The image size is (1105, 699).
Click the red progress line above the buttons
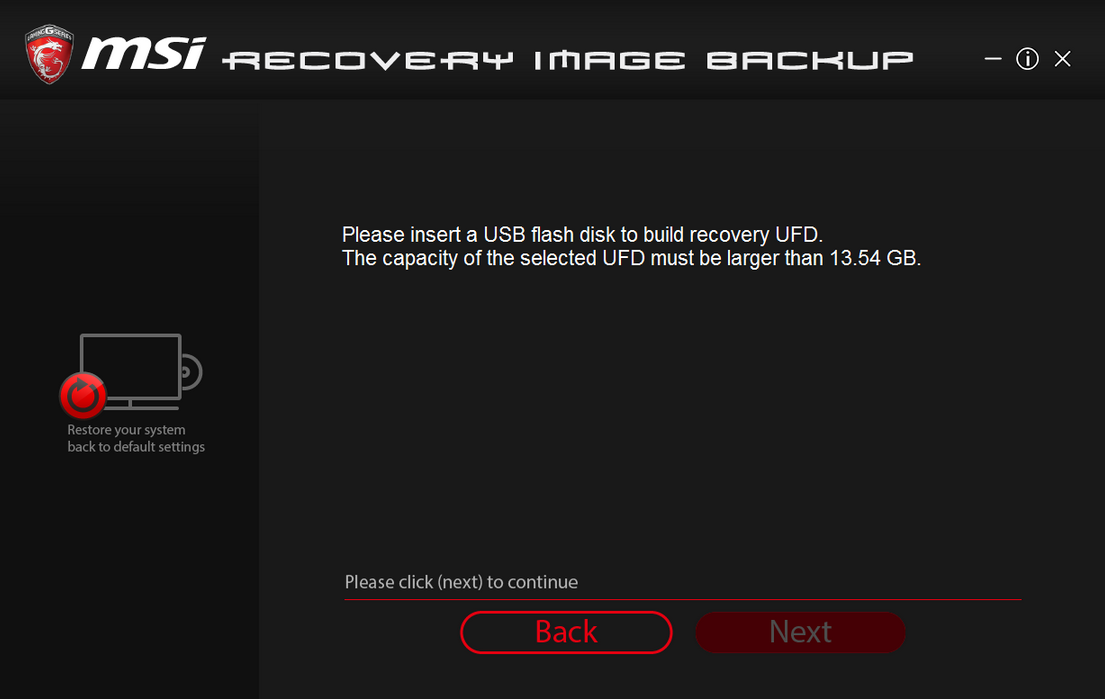tap(682, 600)
